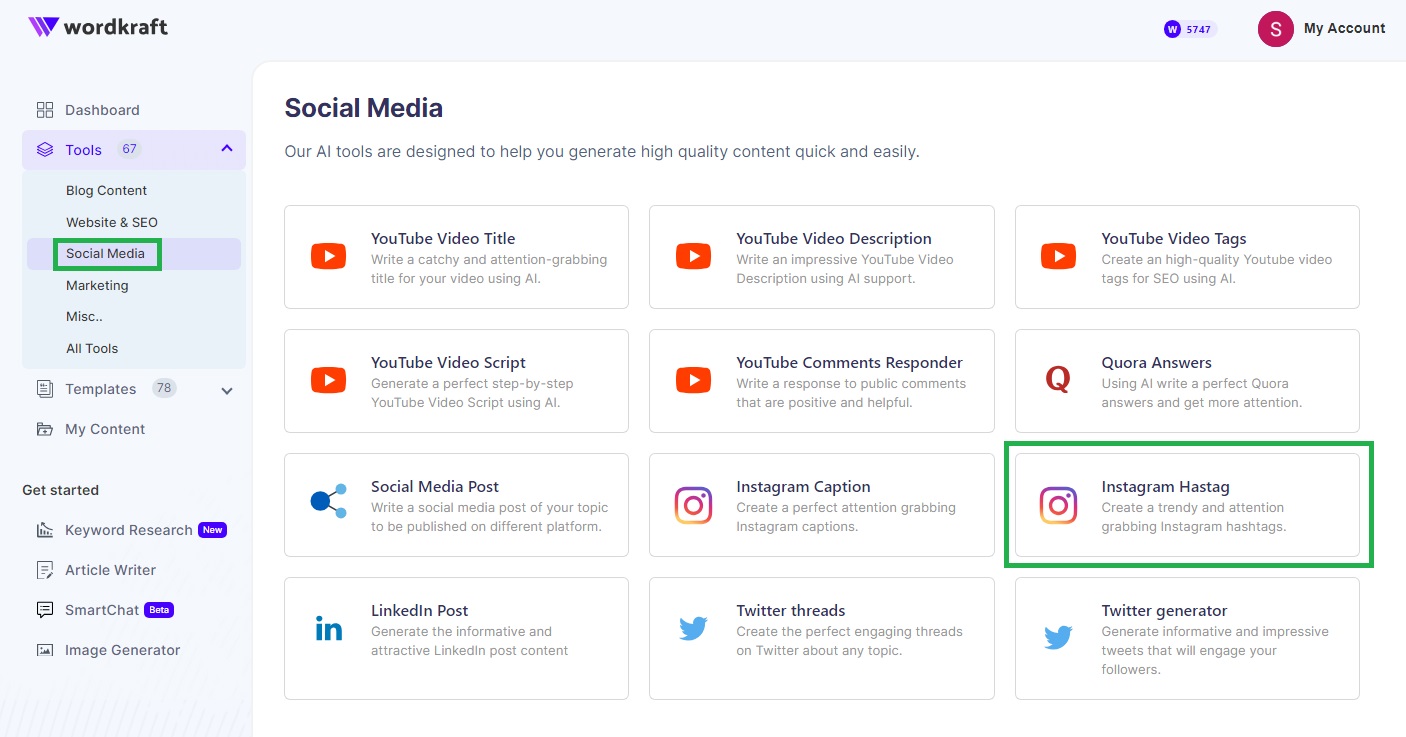This screenshot has height=737, width=1406.
Task: Click the LinkedIn icon
Action: (328, 629)
